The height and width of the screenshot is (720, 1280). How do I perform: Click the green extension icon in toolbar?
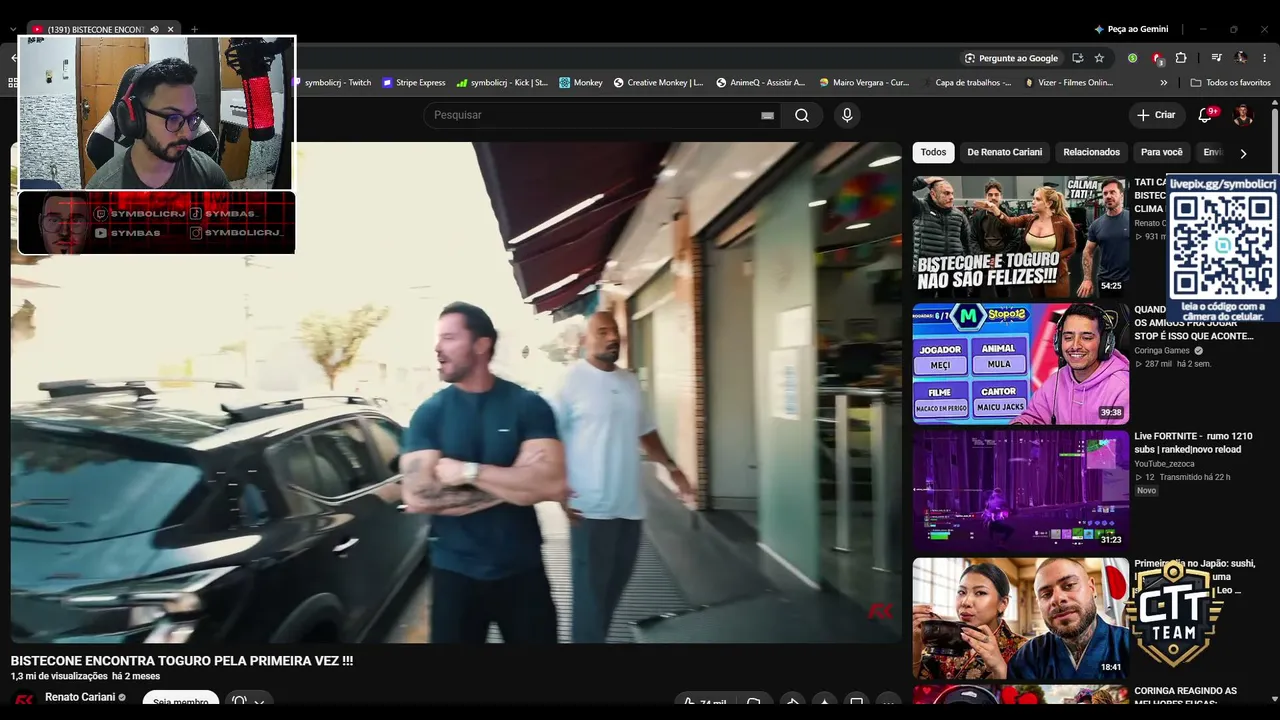pyautogui.click(x=1132, y=58)
